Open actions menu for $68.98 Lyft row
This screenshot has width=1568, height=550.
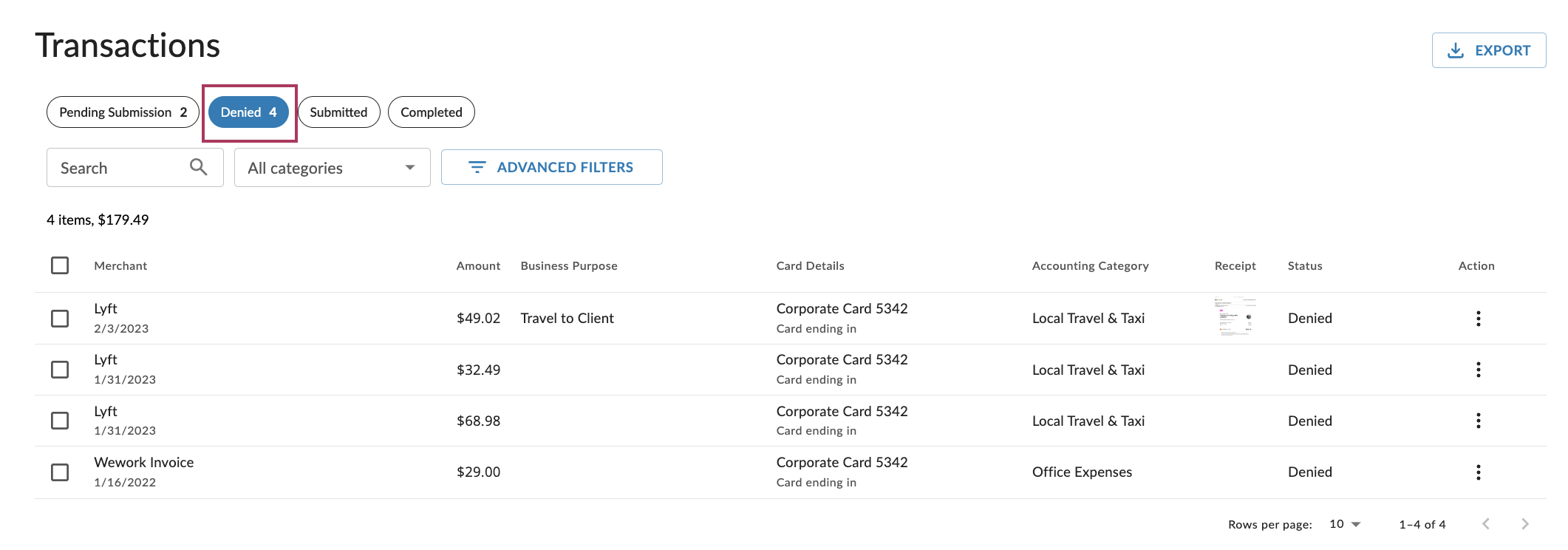click(x=1478, y=421)
